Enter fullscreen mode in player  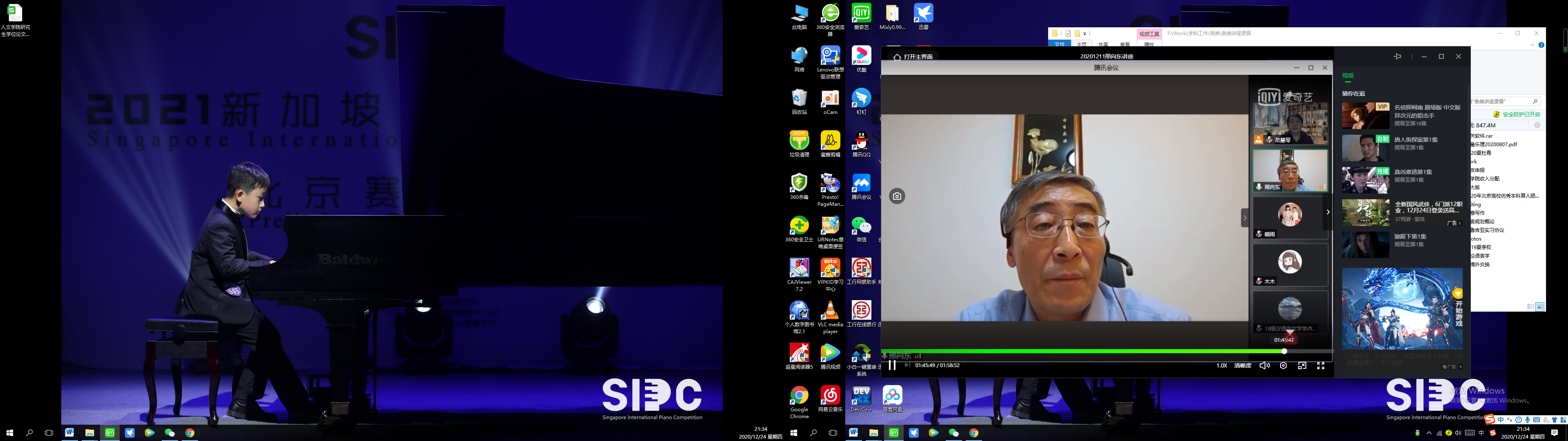click(1321, 365)
